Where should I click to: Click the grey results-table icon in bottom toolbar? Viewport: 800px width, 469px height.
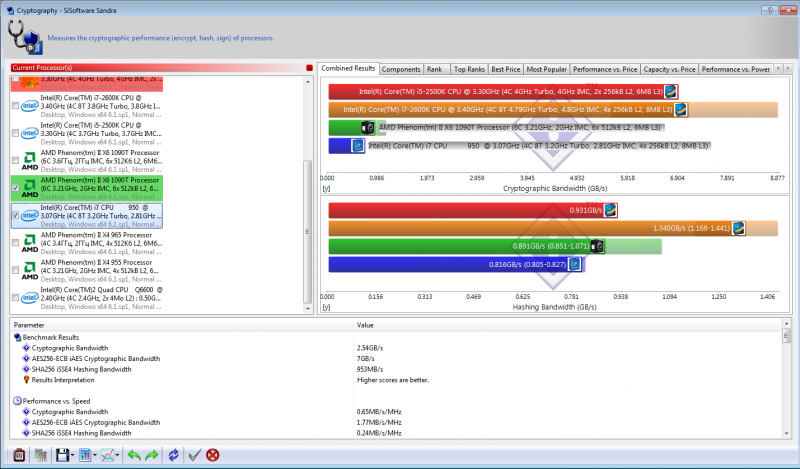coord(40,455)
